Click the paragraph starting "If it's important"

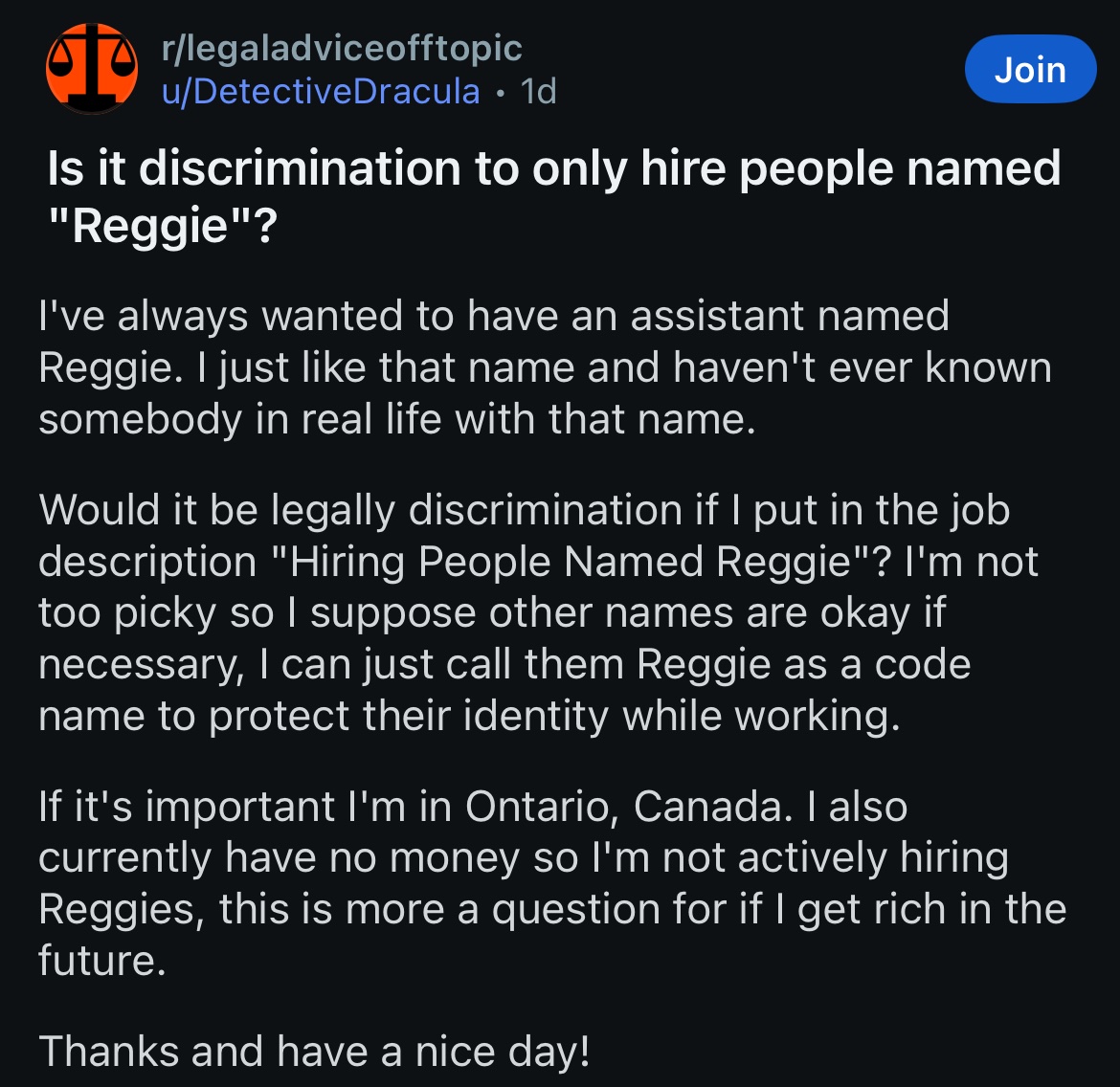(552, 883)
